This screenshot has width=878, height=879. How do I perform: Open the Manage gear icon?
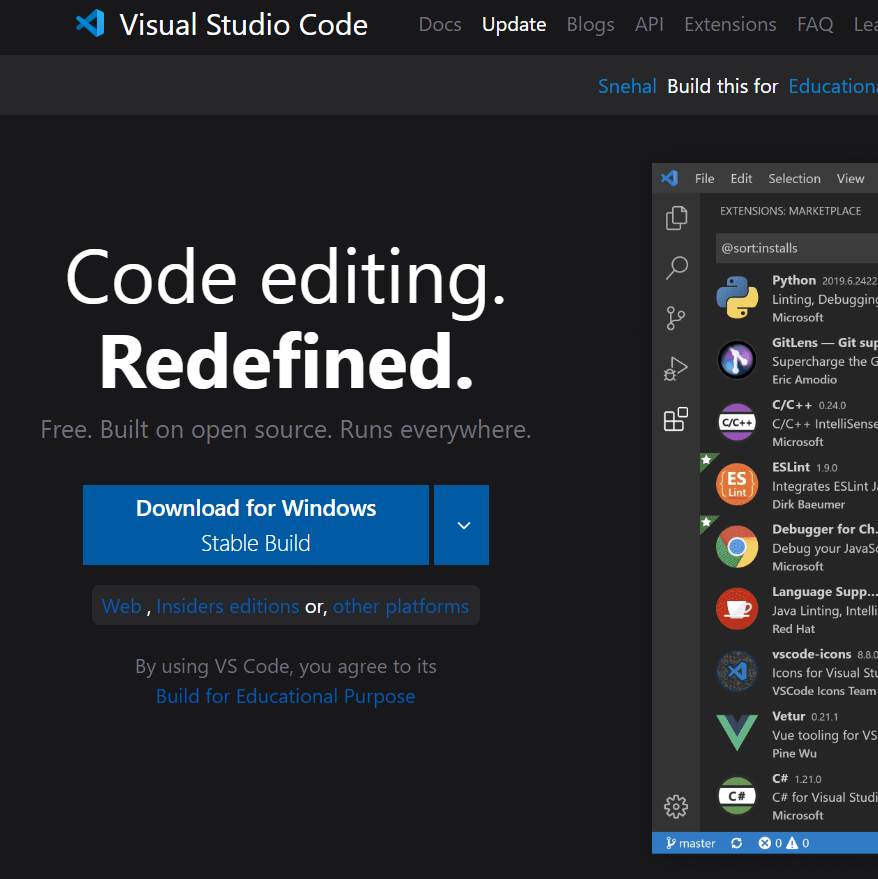tap(676, 806)
